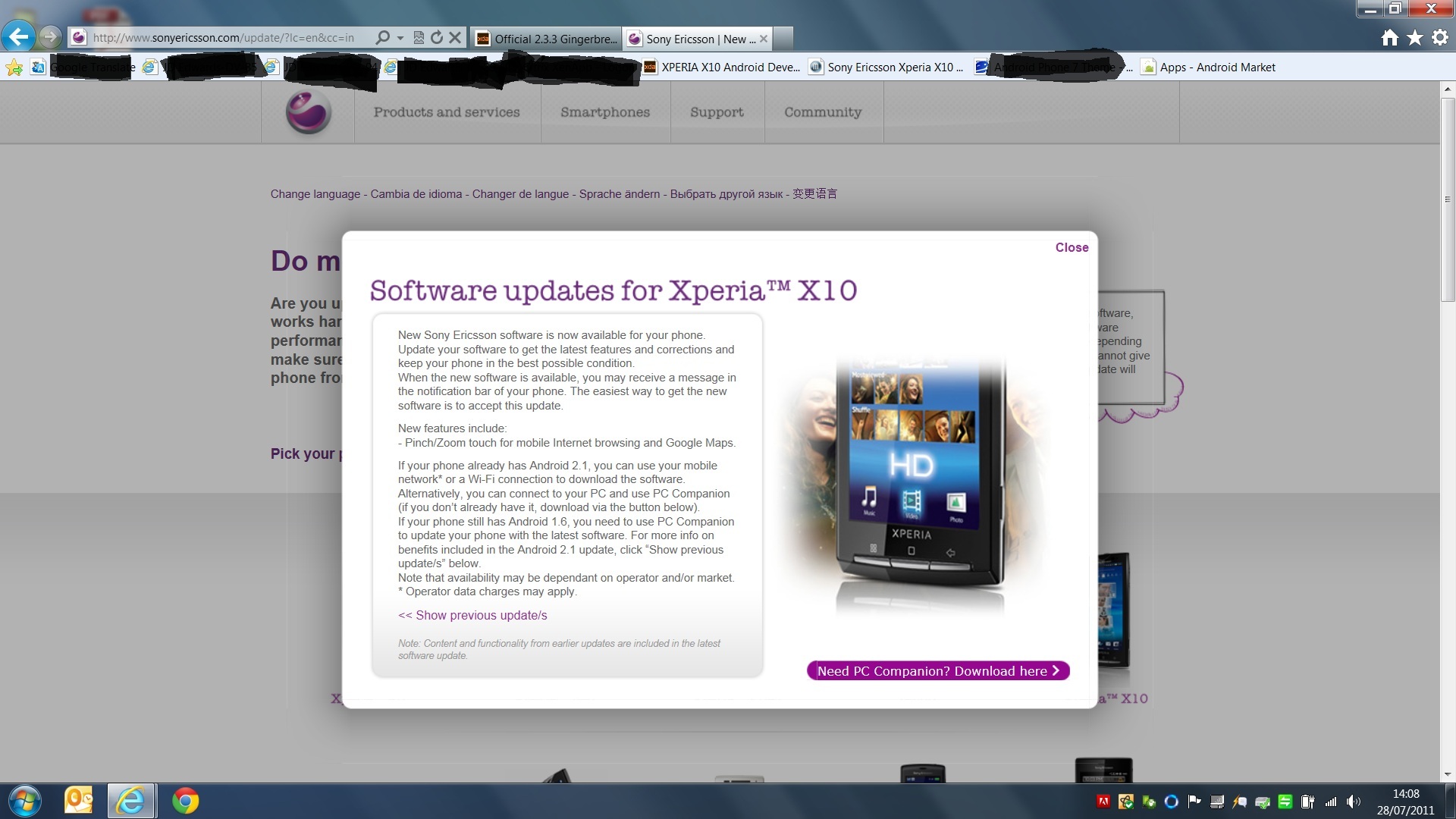Open the address bar dropdown arrow

[400, 38]
